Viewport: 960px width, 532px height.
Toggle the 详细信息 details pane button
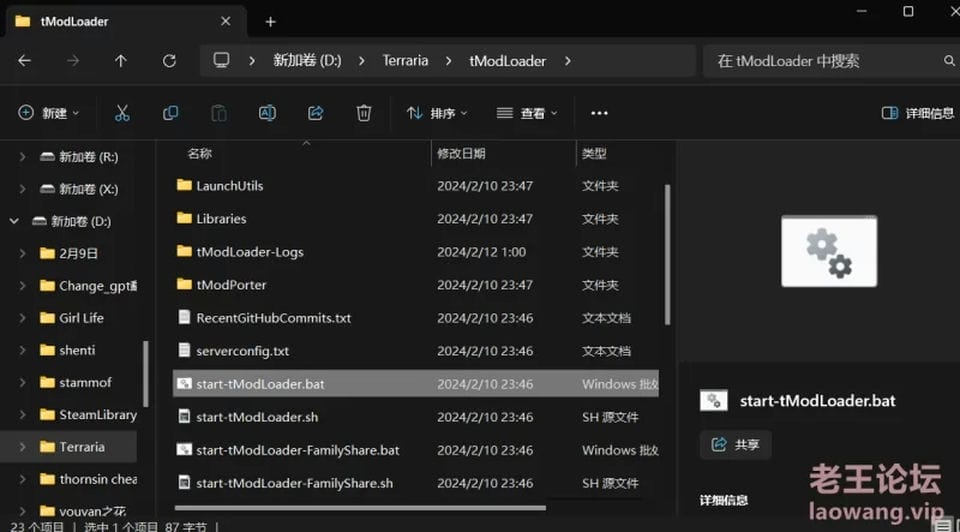pos(918,113)
